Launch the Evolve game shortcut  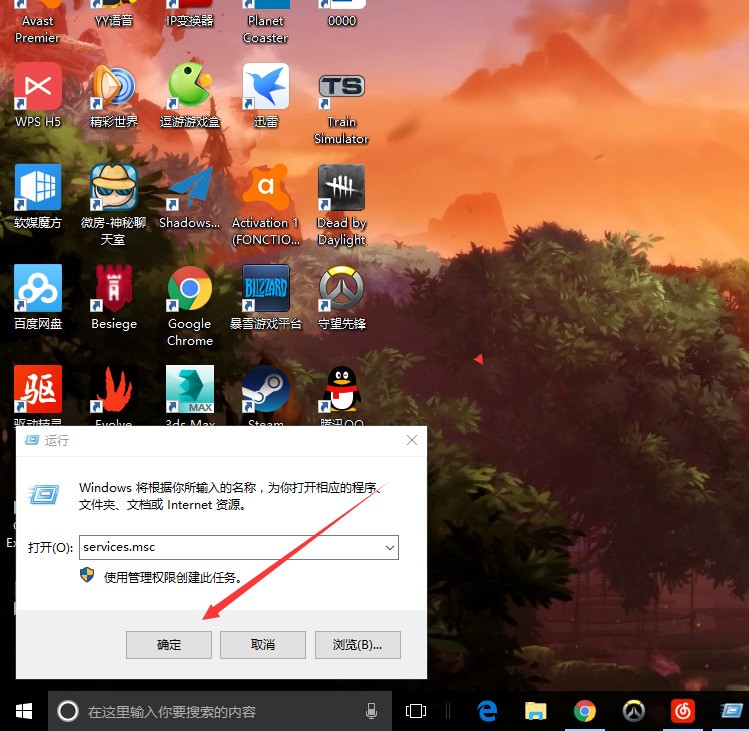click(114, 389)
